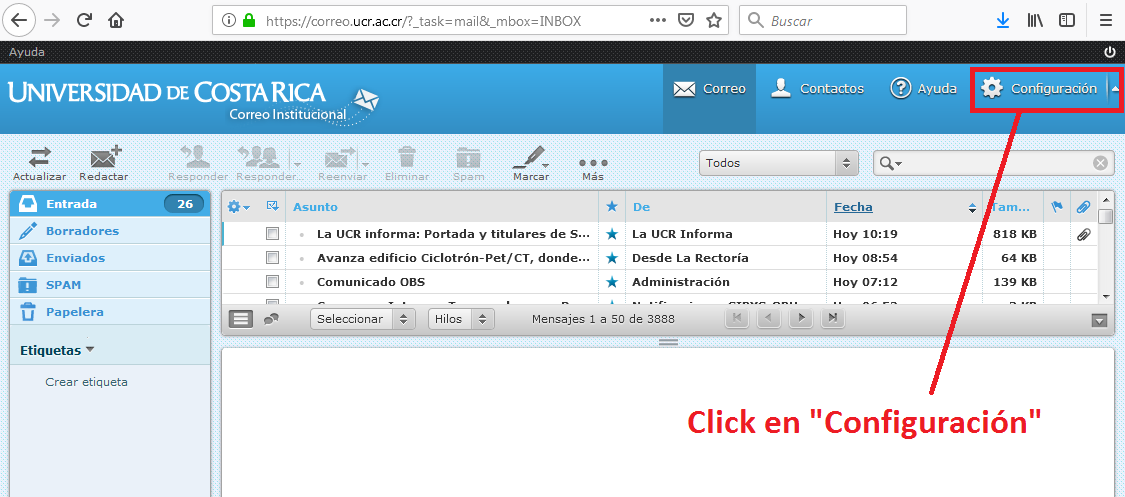
Task: Go to the previous page of messages
Action: click(x=768, y=318)
